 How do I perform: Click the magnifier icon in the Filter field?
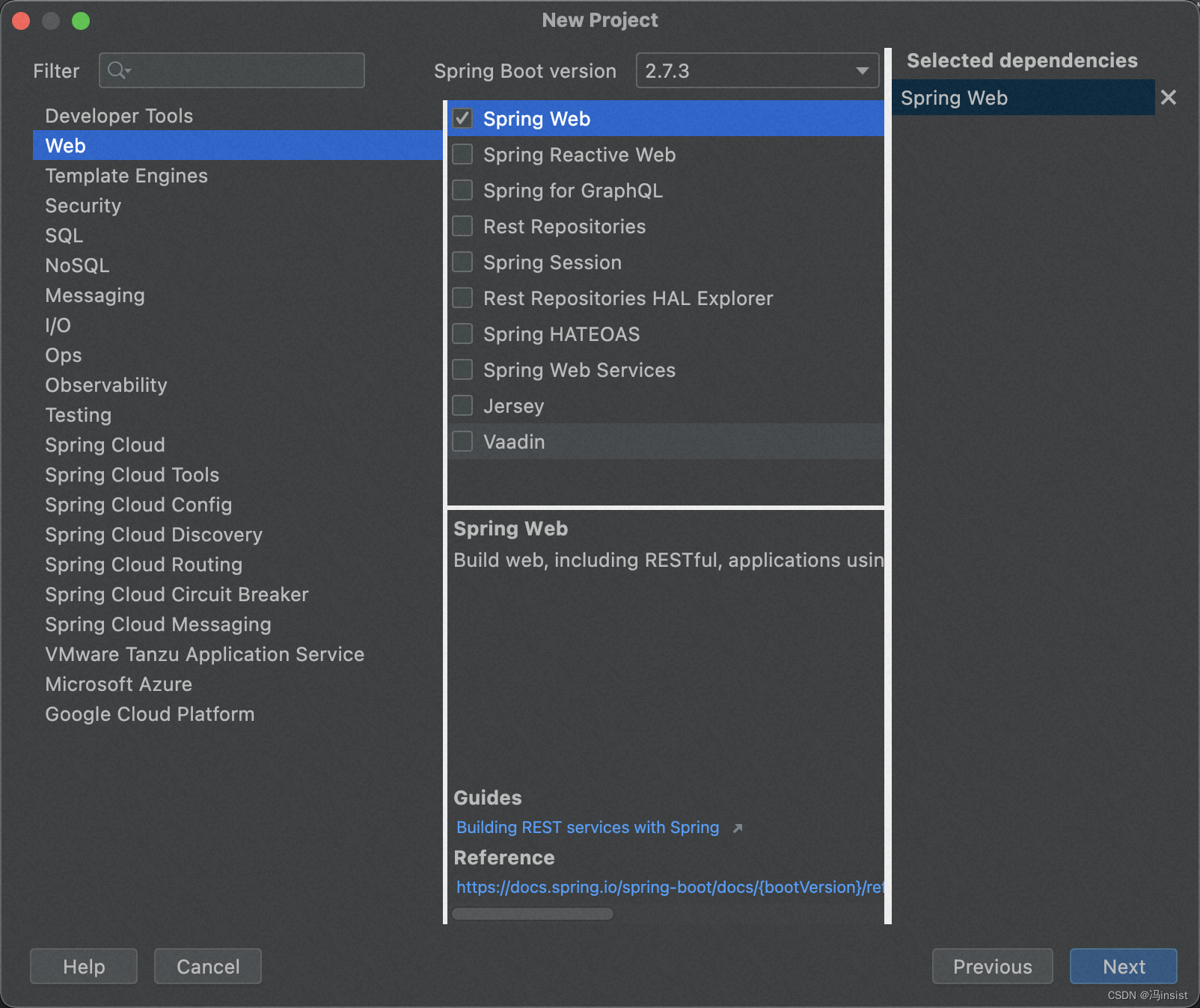pos(118,70)
